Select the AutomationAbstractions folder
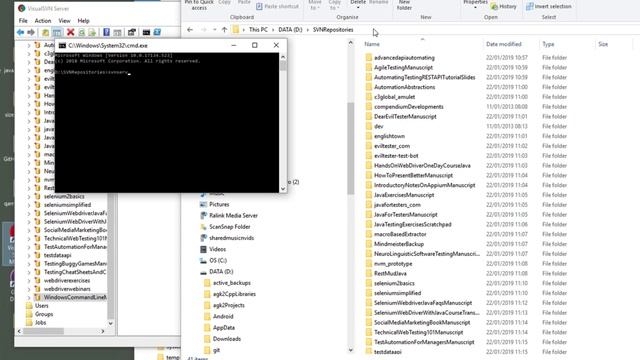The image size is (640, 360). [404, 87]
